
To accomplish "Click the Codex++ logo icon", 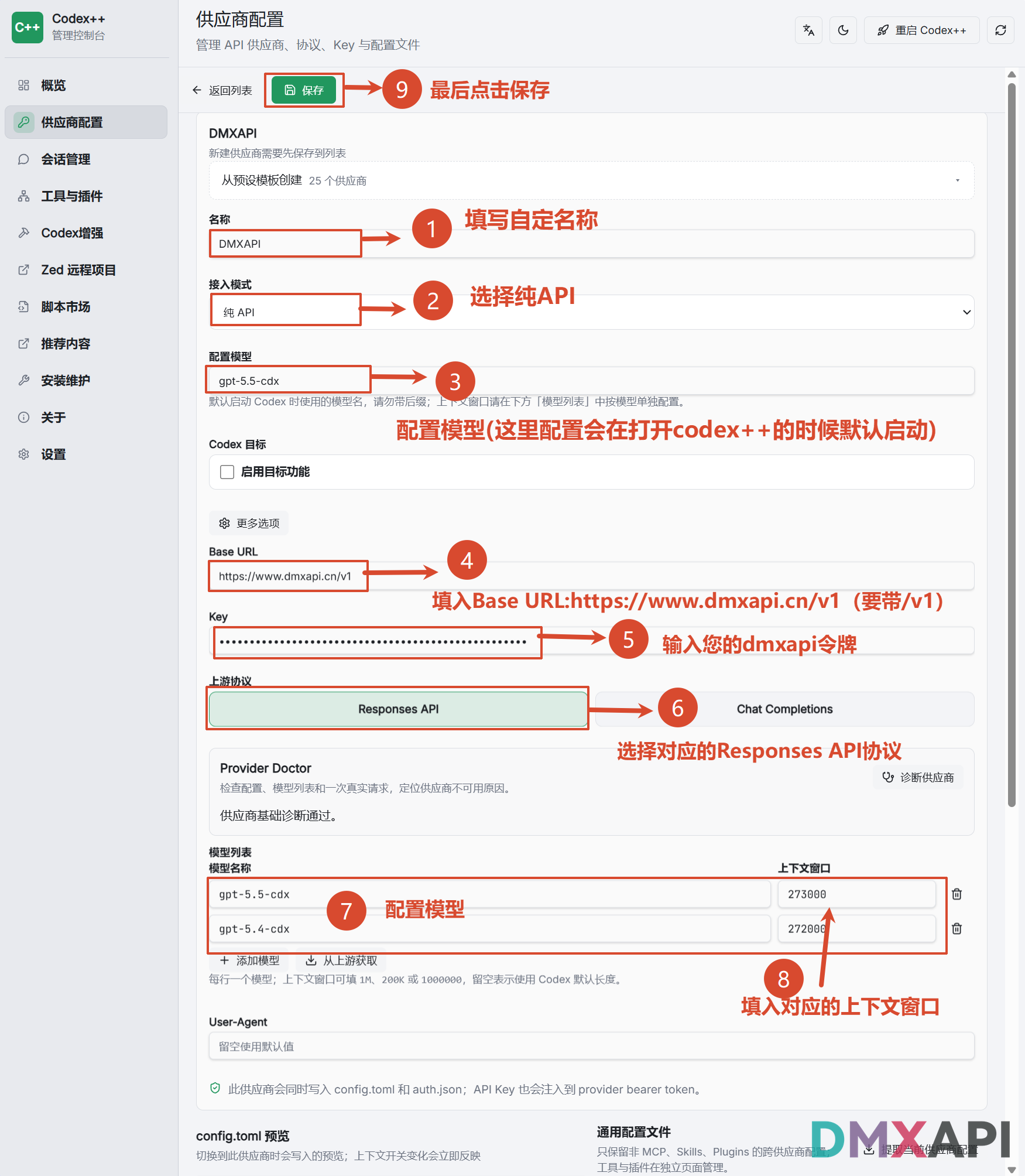I will (x=28, y=28).
